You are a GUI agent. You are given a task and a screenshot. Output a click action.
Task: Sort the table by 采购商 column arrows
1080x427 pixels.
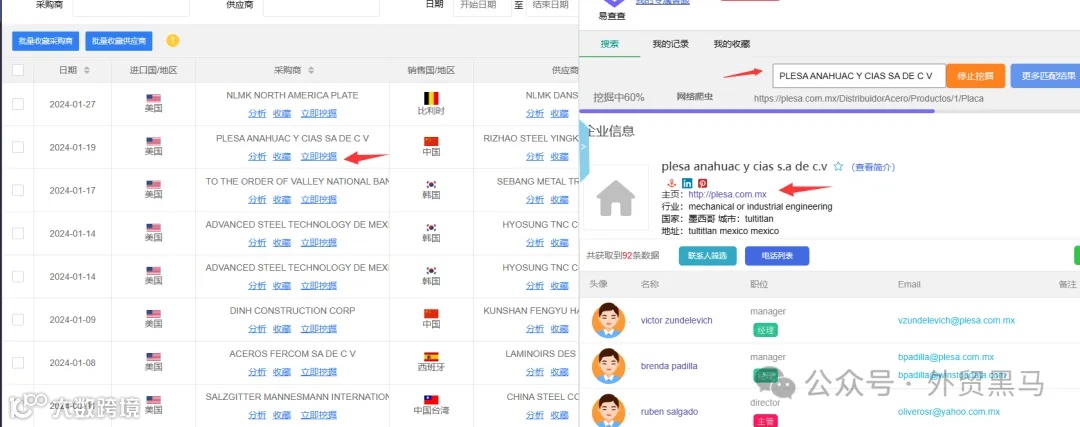[311, 70]
